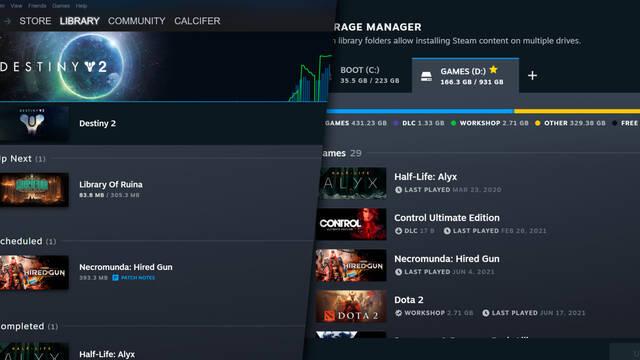Viewport: 640px width, 360px height.
Task: Click the Library Of Ruina thumbnail
Action: click(x=34, y=190)
